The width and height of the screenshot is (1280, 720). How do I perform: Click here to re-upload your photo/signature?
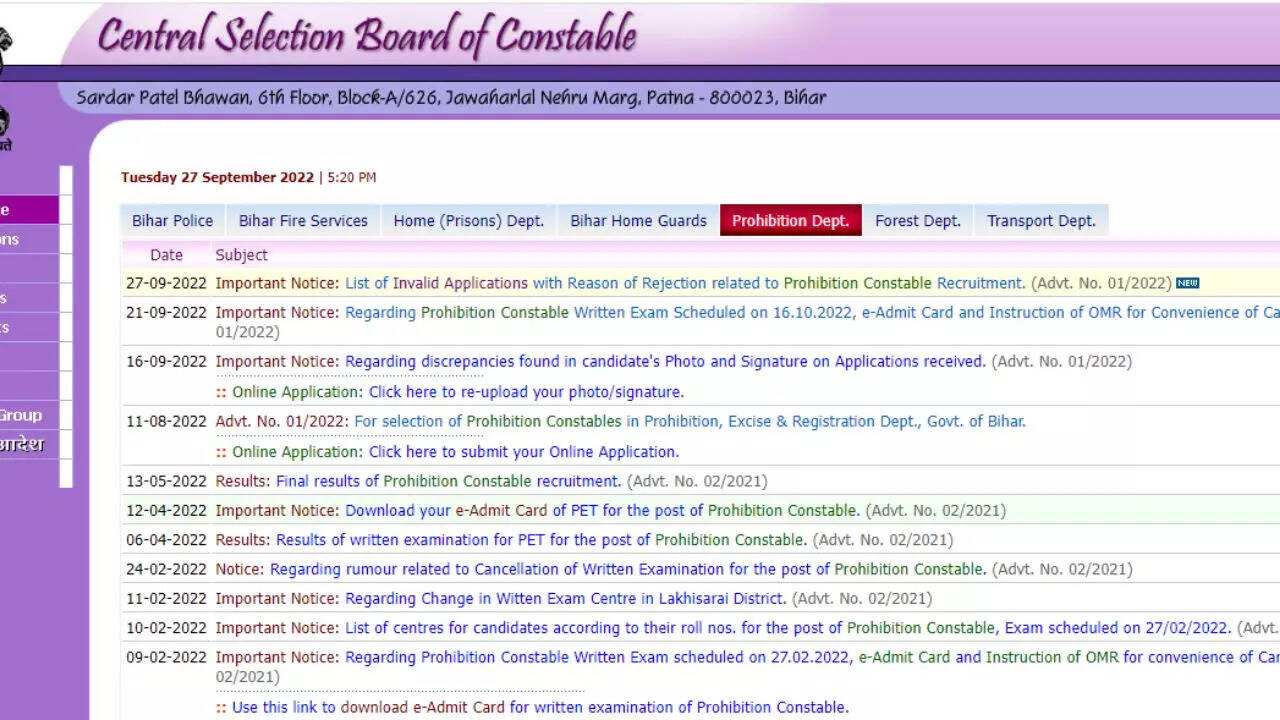click(x=526, y=392)
